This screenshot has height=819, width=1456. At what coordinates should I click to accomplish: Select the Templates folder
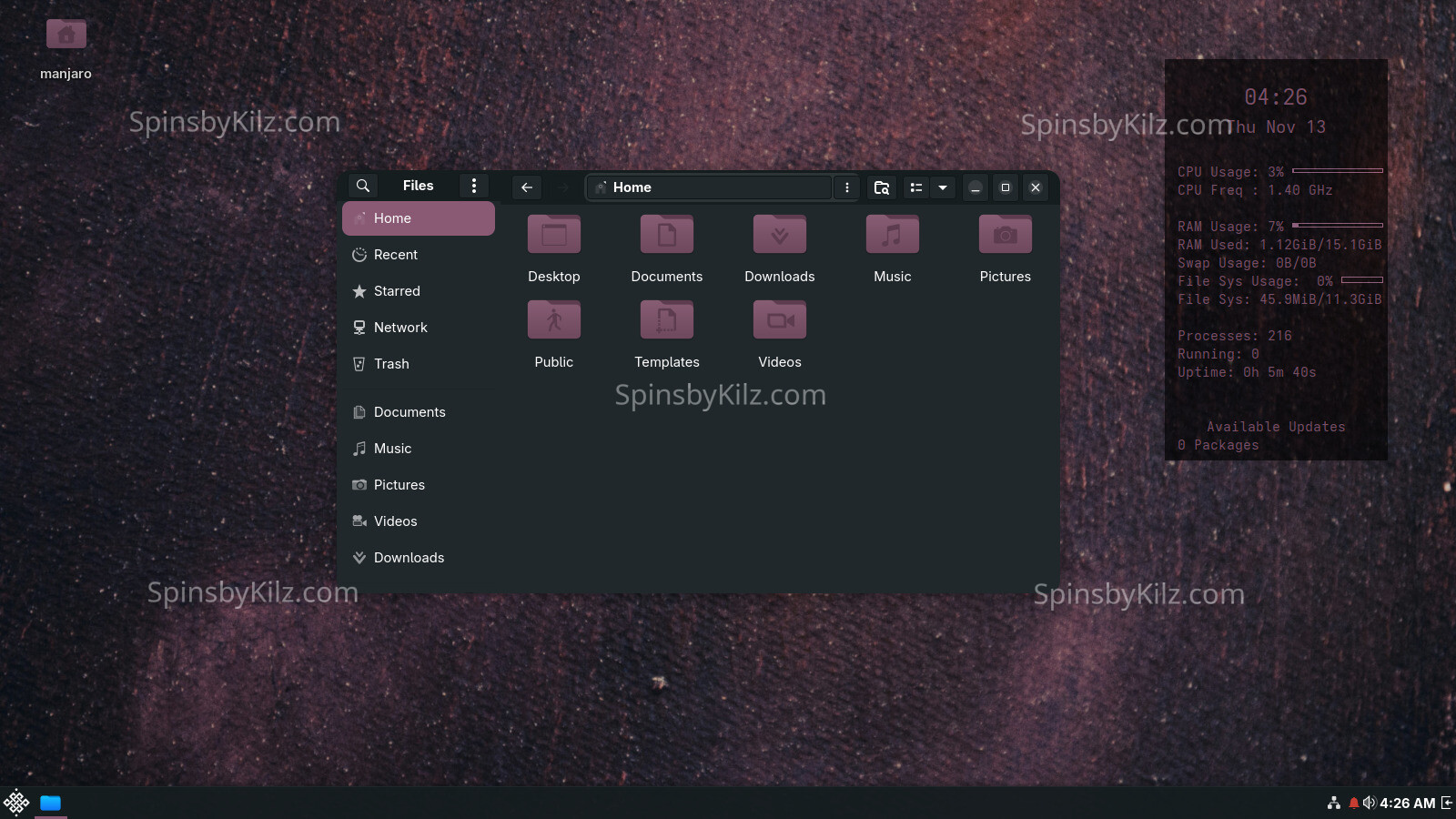pyautogui.click(x=666, y=321)
